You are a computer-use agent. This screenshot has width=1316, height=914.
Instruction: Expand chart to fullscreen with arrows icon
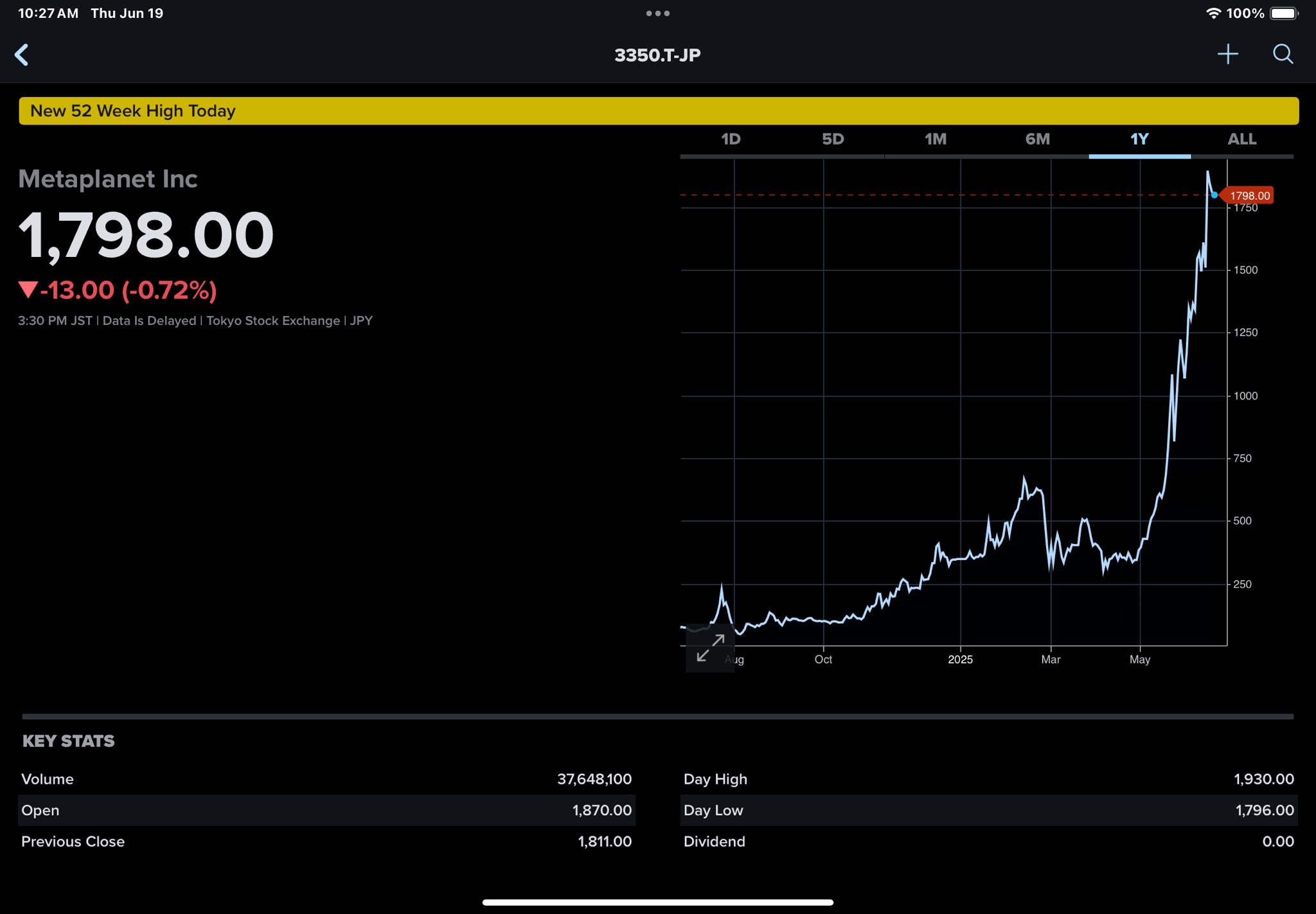[x=710, y=648]
